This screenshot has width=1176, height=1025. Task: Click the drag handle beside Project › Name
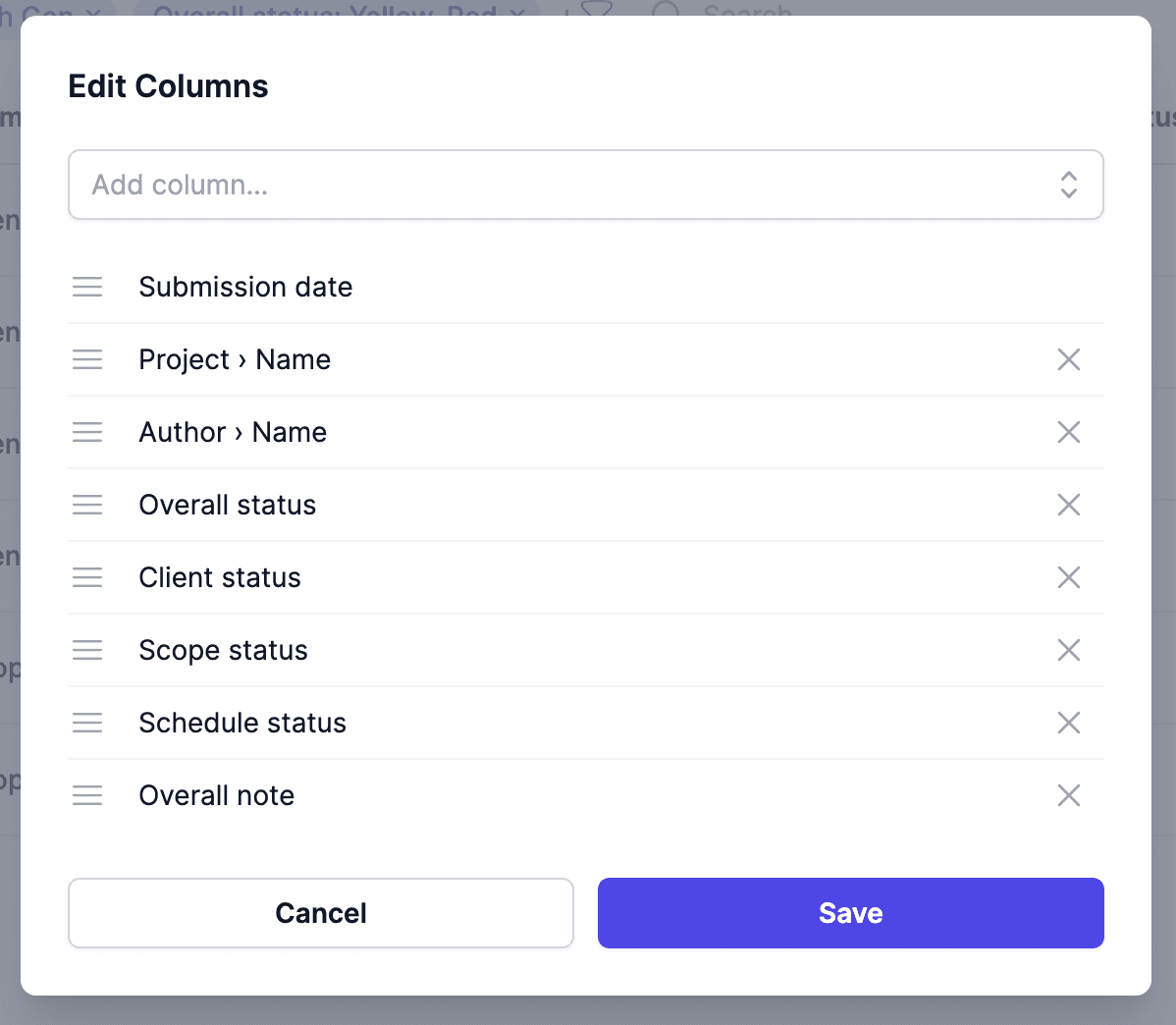87,359
